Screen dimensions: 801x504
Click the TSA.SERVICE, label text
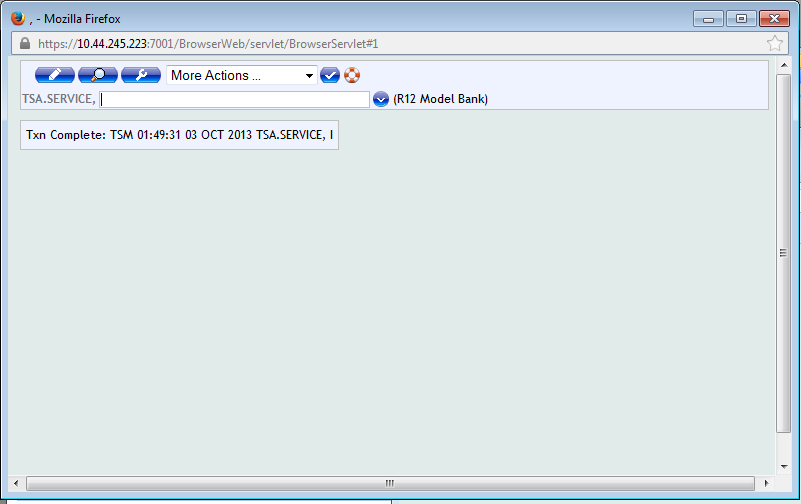[x=59, y=99]
